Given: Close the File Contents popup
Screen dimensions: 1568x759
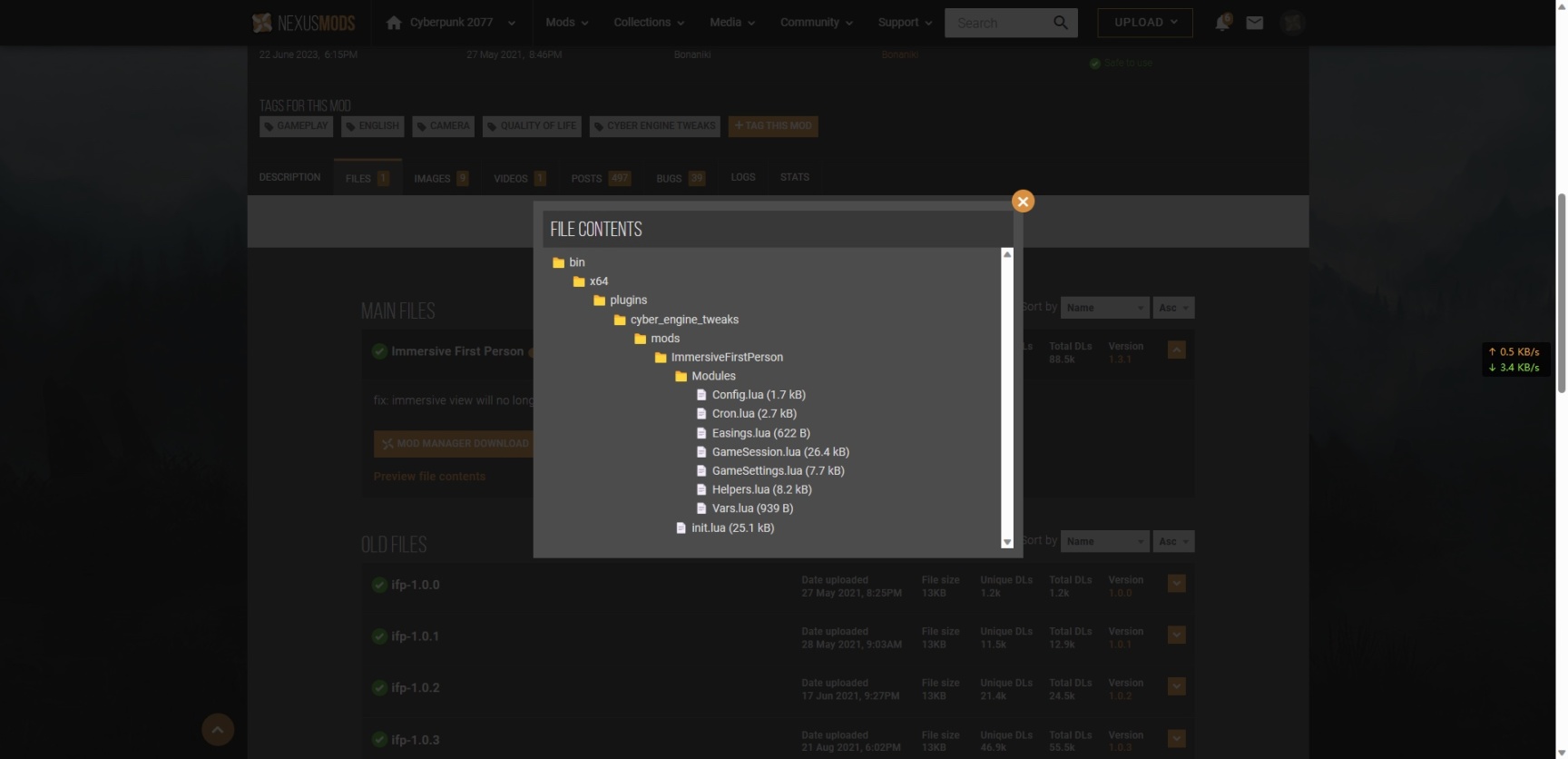Looking at the screenshot, I should click(x=1023, y=202).
